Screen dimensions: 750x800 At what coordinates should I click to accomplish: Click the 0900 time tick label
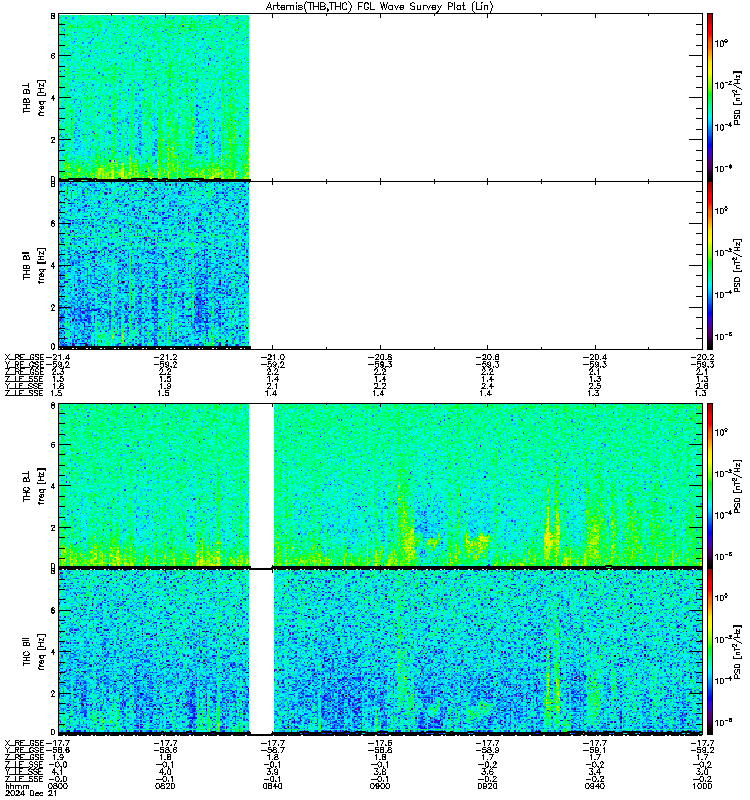click(x=380, y=786)
